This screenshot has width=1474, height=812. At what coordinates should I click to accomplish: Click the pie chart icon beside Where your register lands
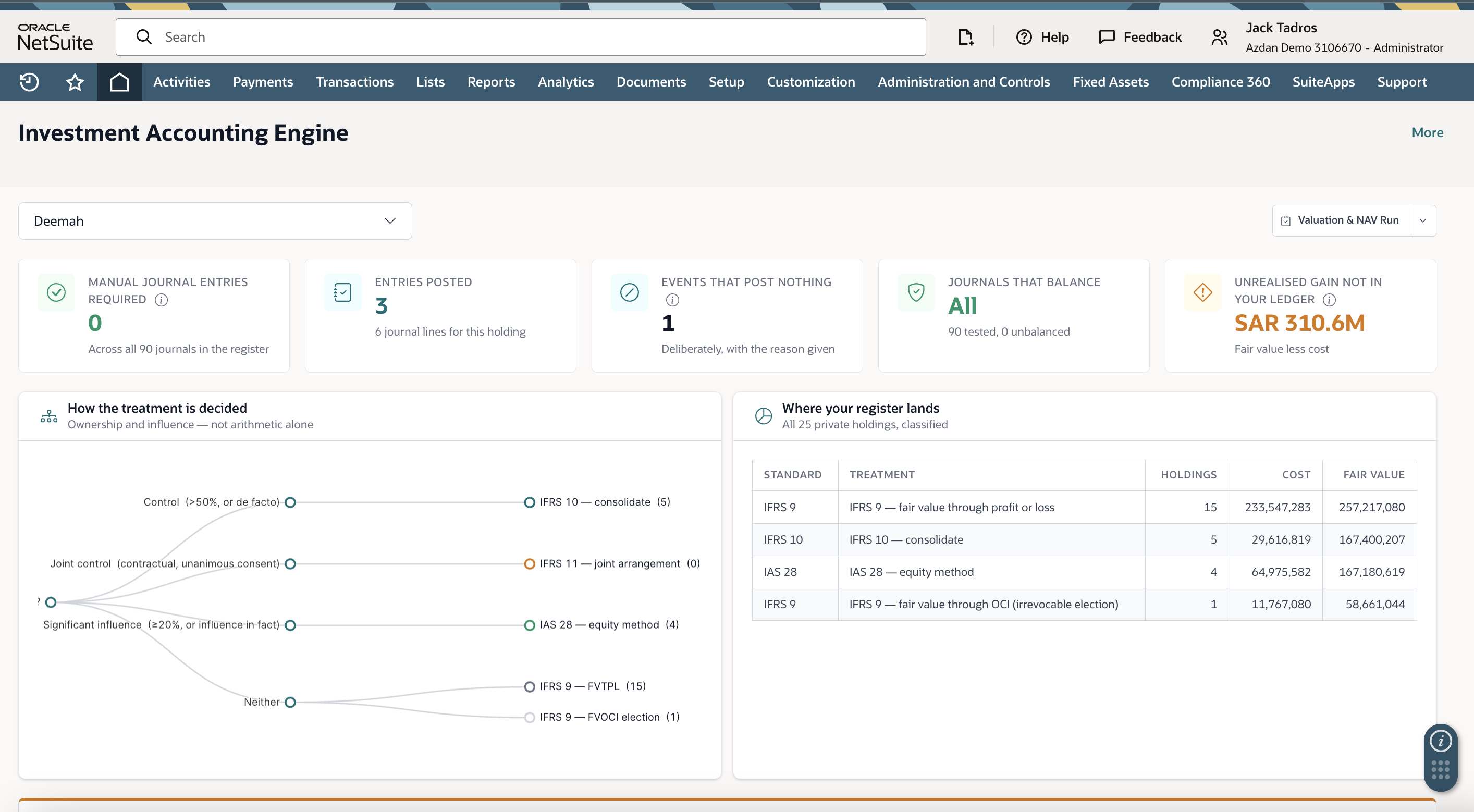pos(763,416)
